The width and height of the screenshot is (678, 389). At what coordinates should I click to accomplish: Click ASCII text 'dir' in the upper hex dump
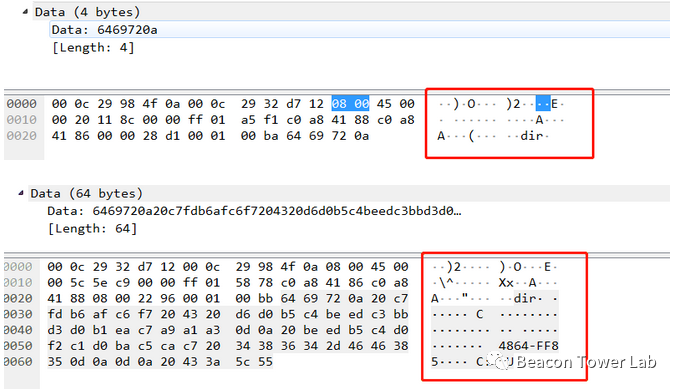pyautogui.click(x=531, y=136)
